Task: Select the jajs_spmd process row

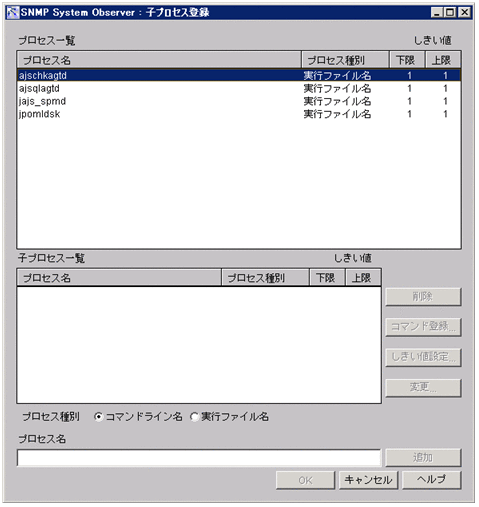Action: pyautogui.click(x=239, y=101)
